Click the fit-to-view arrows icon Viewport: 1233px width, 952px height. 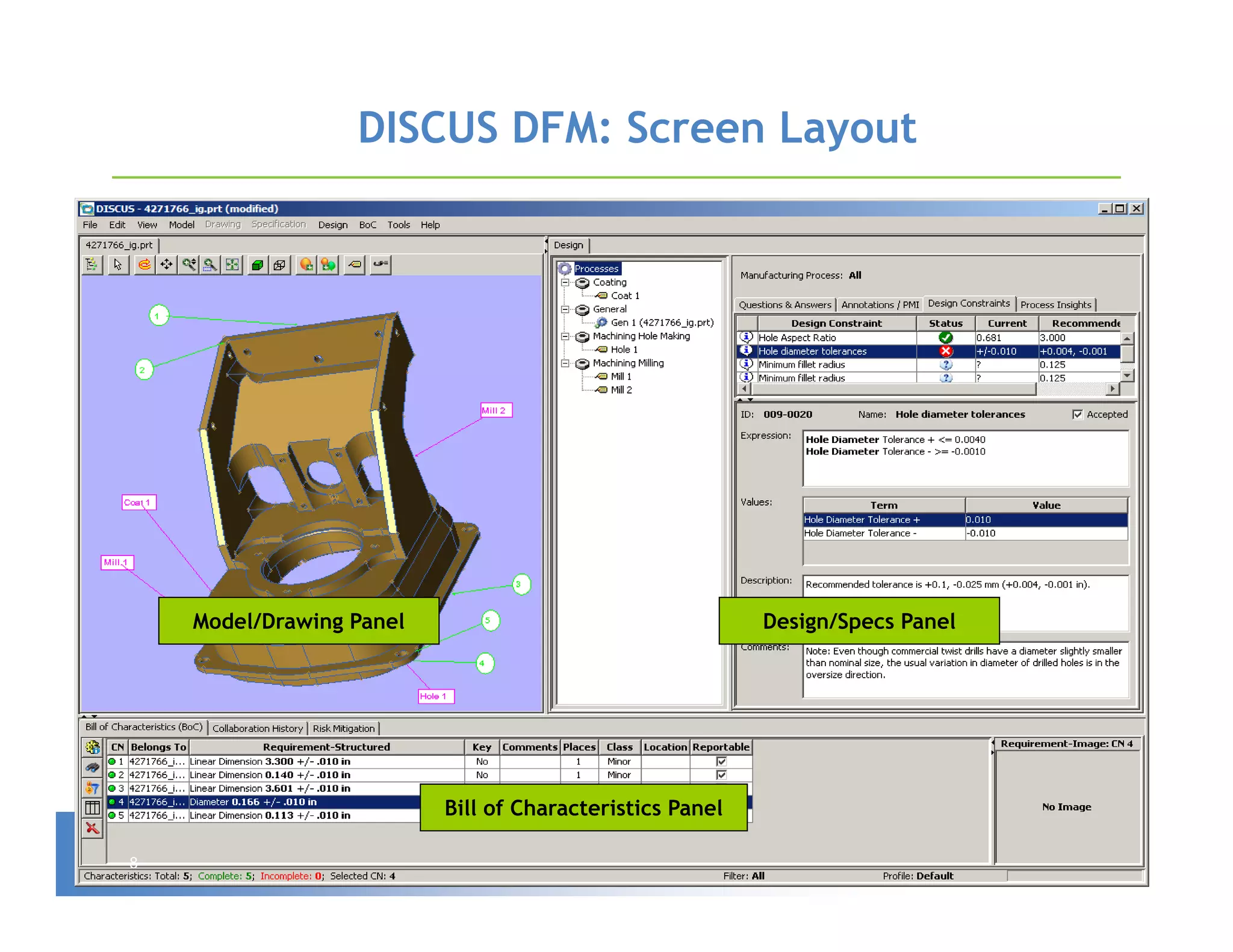[232, 265]
